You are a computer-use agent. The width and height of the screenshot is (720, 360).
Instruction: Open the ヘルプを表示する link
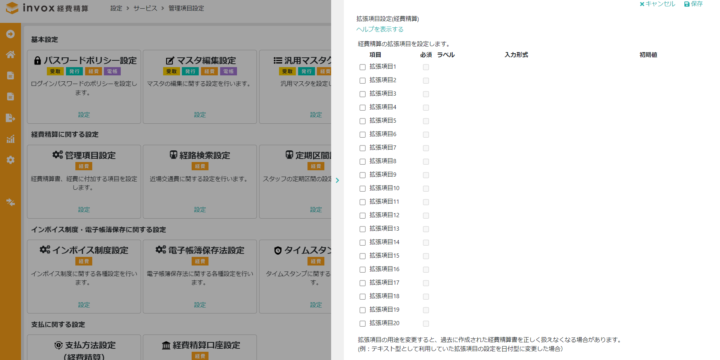[x=380, y=29]
